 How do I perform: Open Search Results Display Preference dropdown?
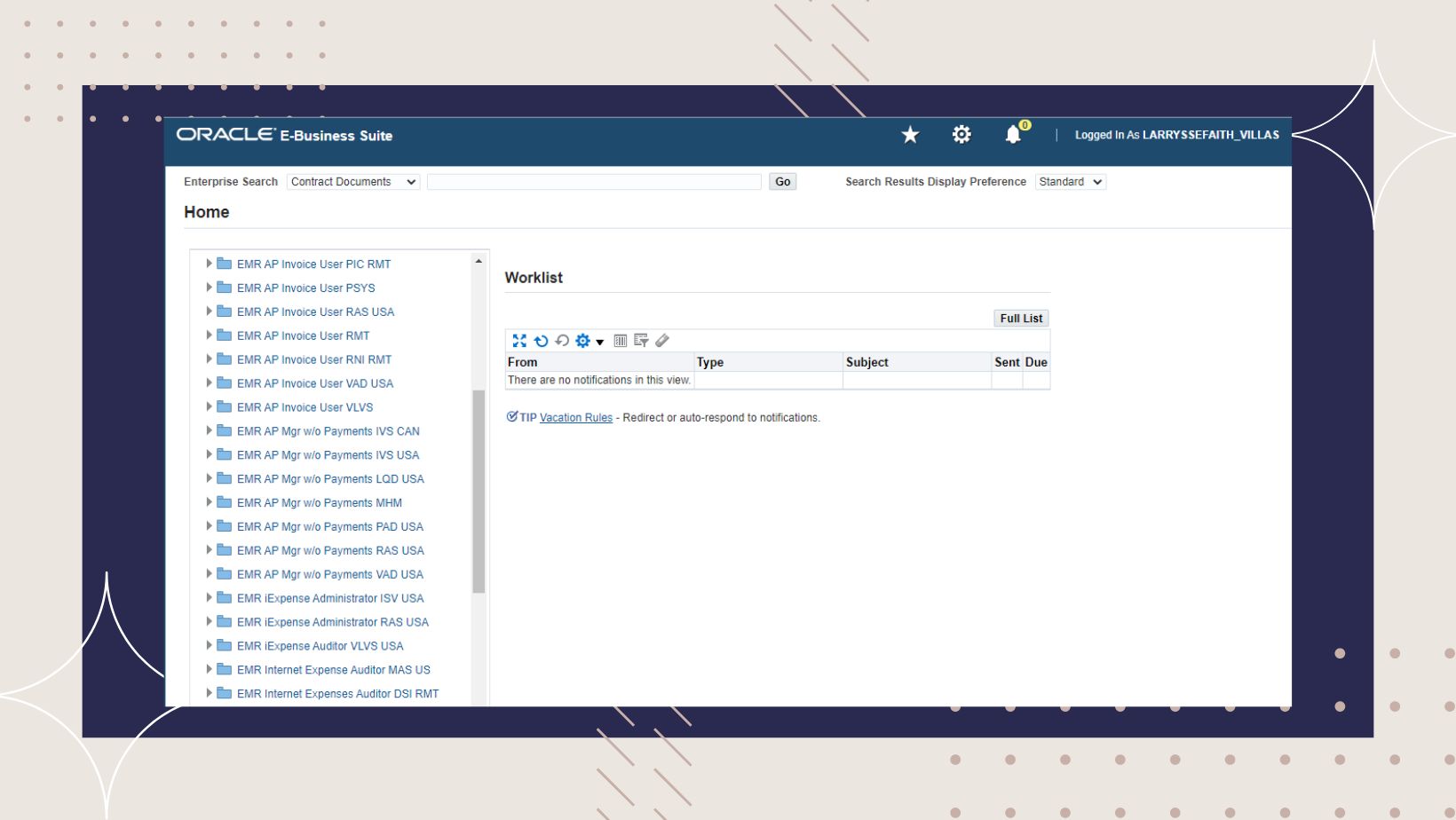pyautogui.click(x=1071, y=182)
